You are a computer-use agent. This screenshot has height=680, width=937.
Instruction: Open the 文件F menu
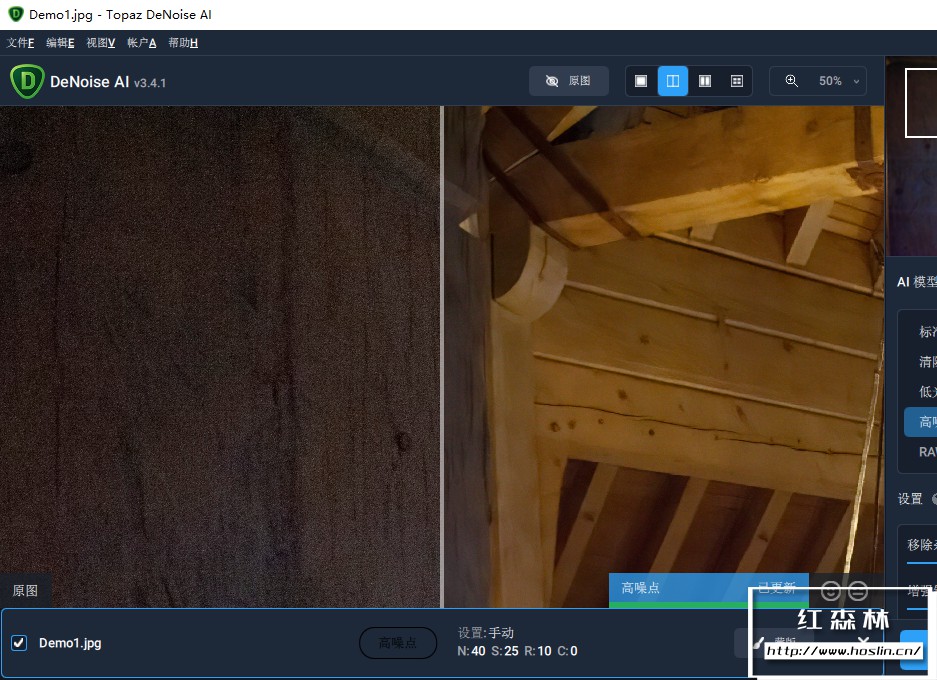[x=20, y=43]
